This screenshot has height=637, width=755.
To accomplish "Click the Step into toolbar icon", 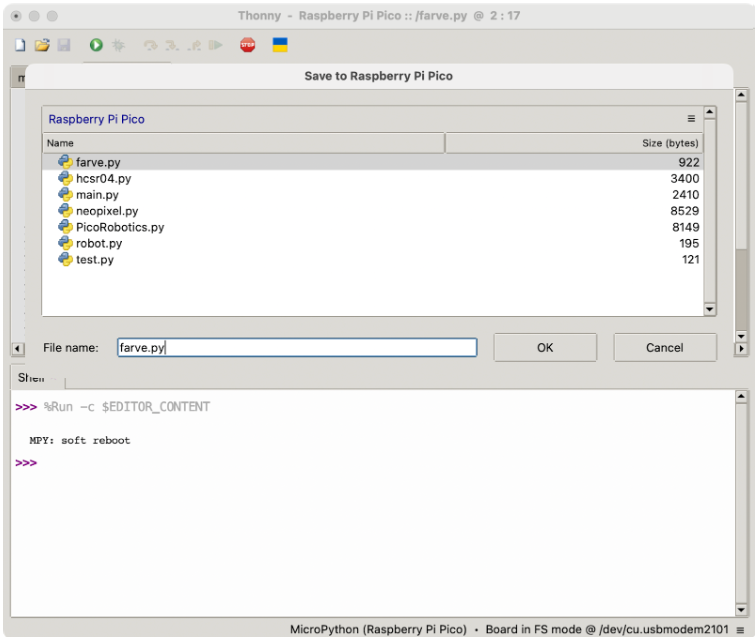I will [172, 45].
